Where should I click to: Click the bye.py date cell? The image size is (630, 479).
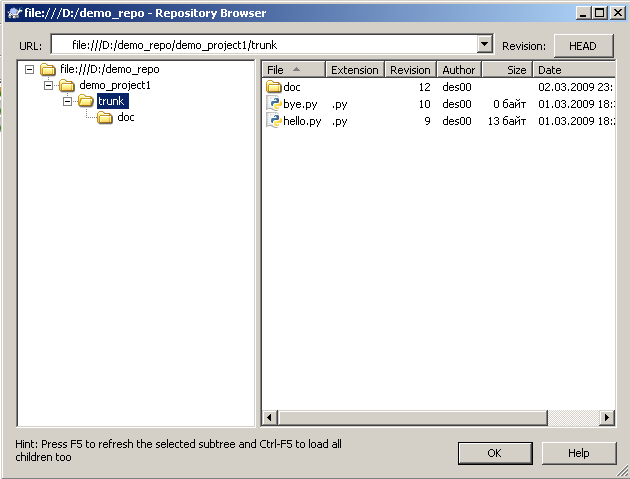pos(576,104)
